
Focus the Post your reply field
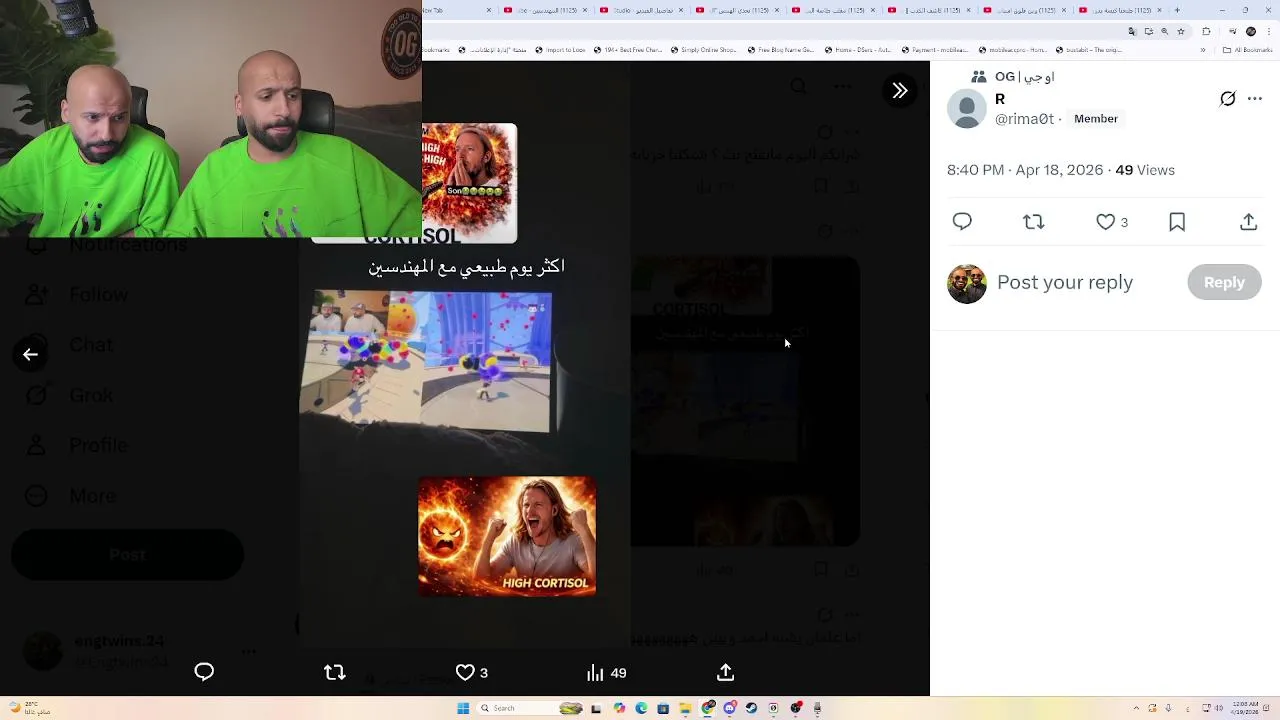click(1087, 282)
